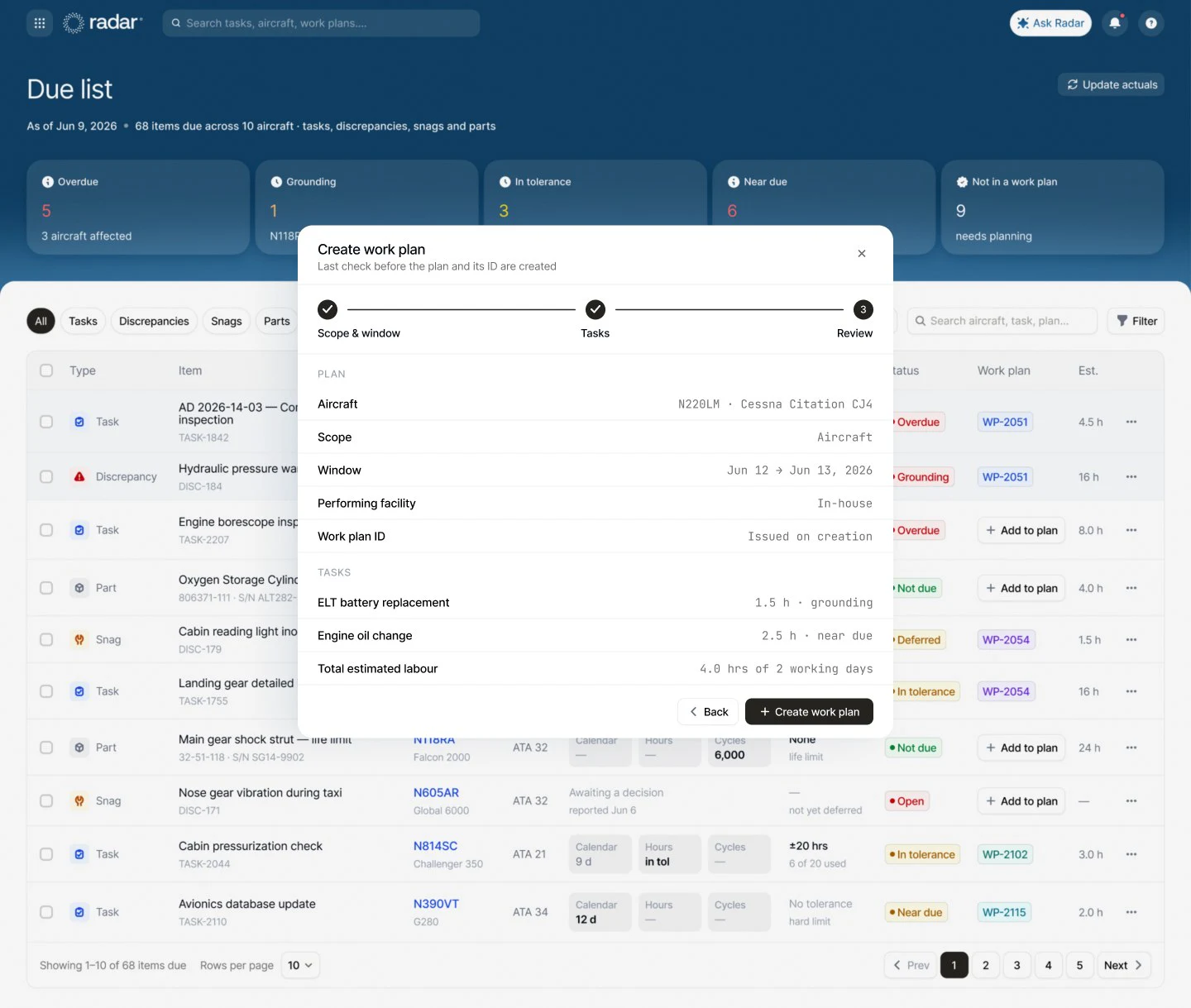The height and width of the screenshot is (1008, 1191).
Task: Open the Rows per page dropdown
Action: pyautogui.click(x=300, y=965)
